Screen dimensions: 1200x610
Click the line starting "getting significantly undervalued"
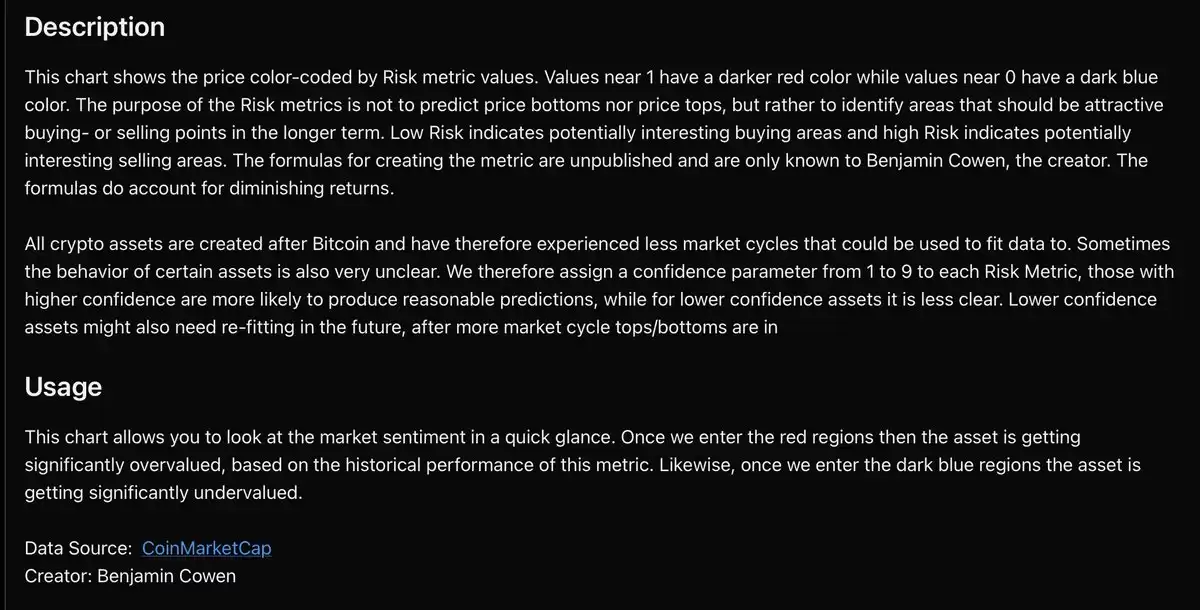coord(162,493)
